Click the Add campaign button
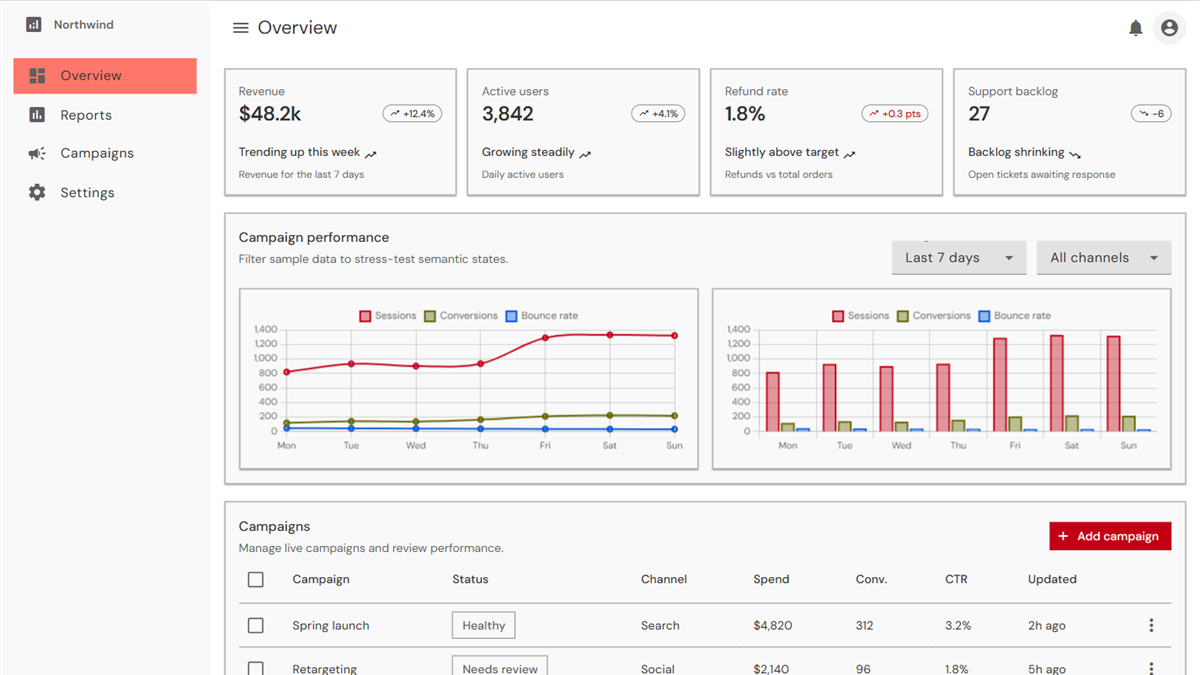 click(1110, 536)
